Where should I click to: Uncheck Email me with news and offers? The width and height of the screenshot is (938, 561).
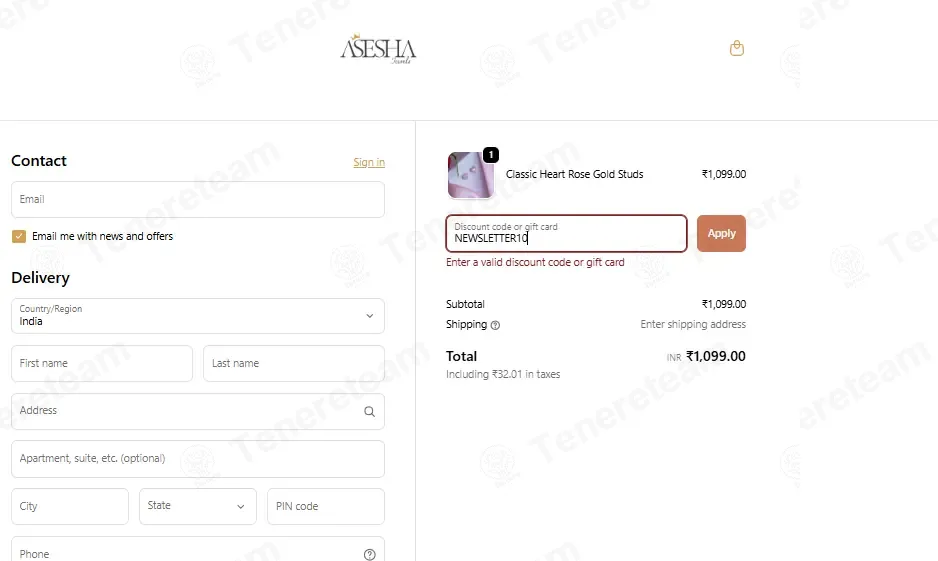19,236
